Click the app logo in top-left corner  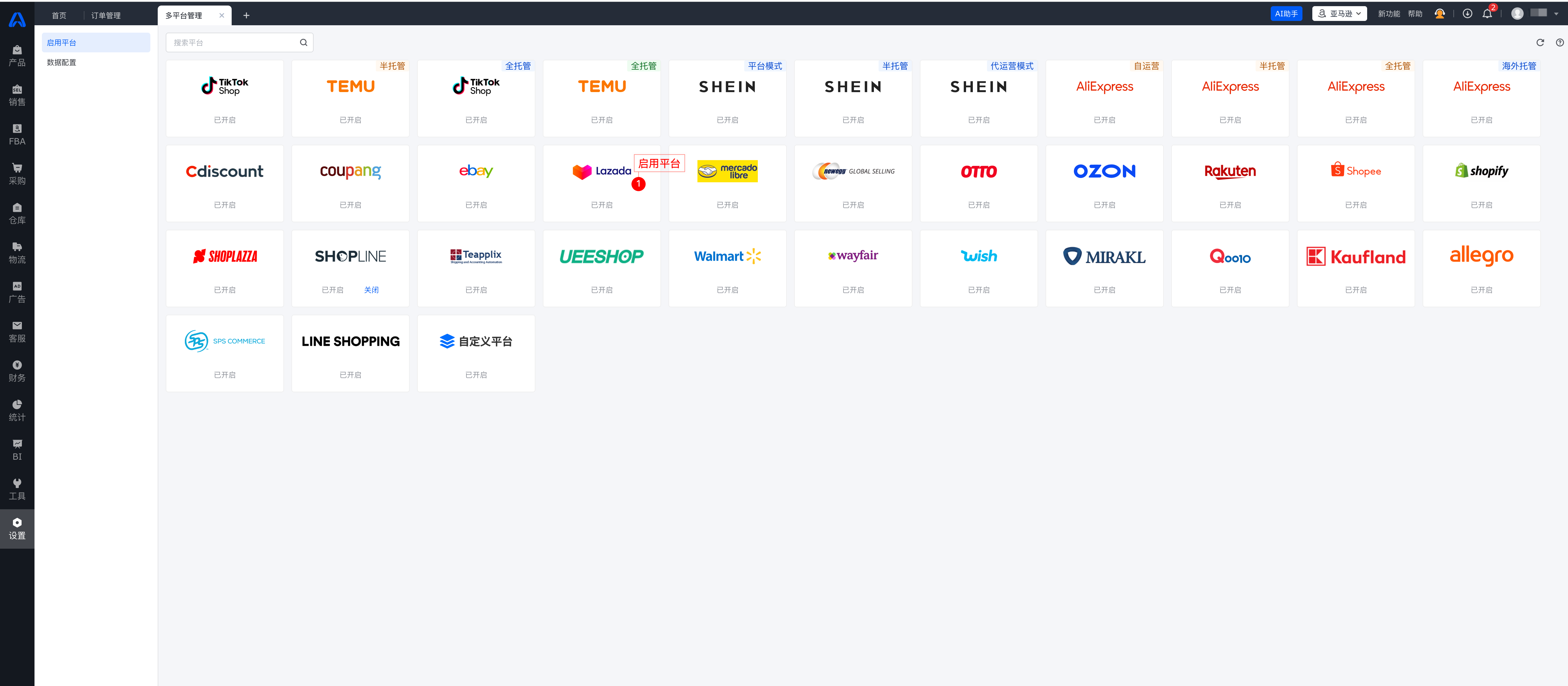(17, 19)
